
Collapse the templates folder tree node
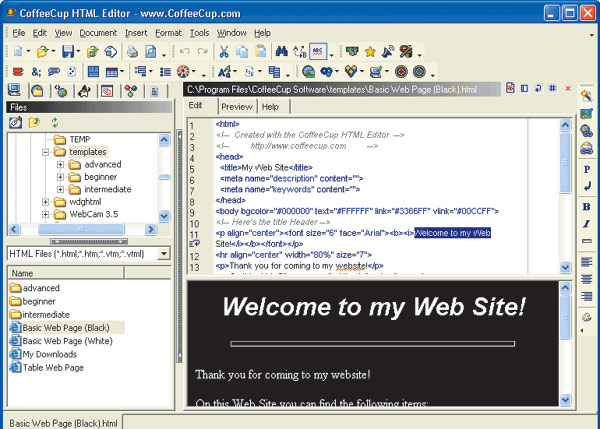(x=46, y=151)
